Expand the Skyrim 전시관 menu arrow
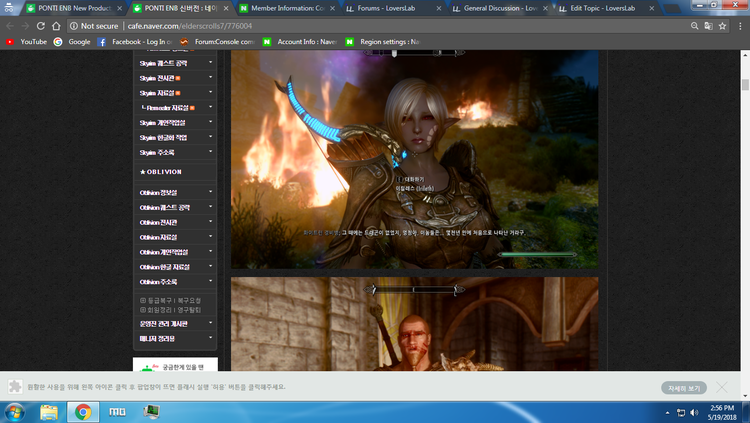The width and height of the screenshot is (750, 423). (210, 77)
